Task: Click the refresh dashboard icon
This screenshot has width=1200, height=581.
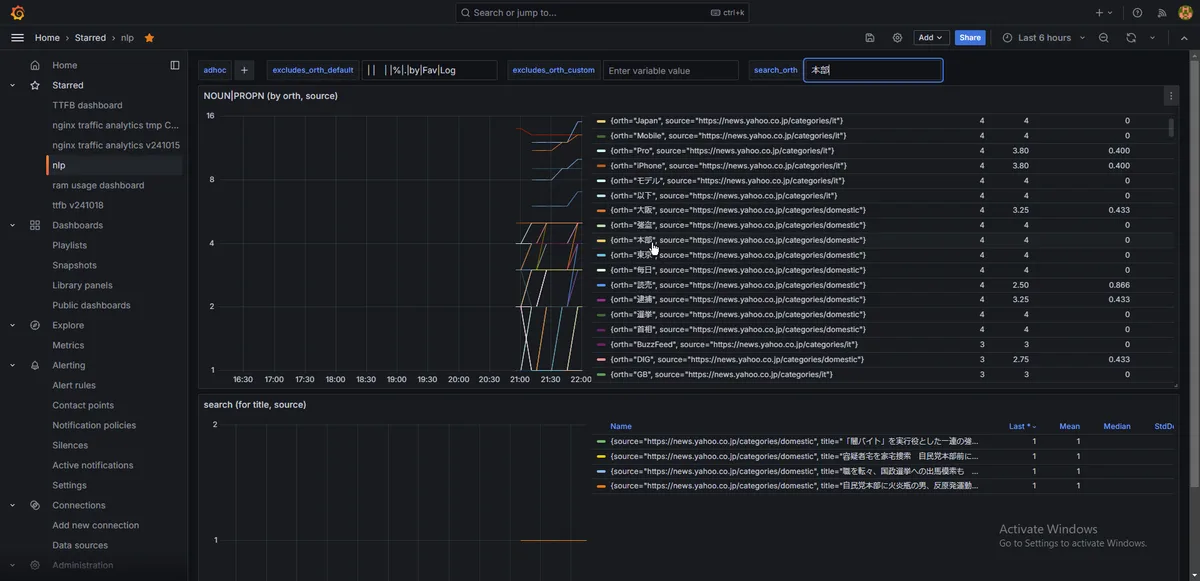Action: click(x=1131, y=38)
